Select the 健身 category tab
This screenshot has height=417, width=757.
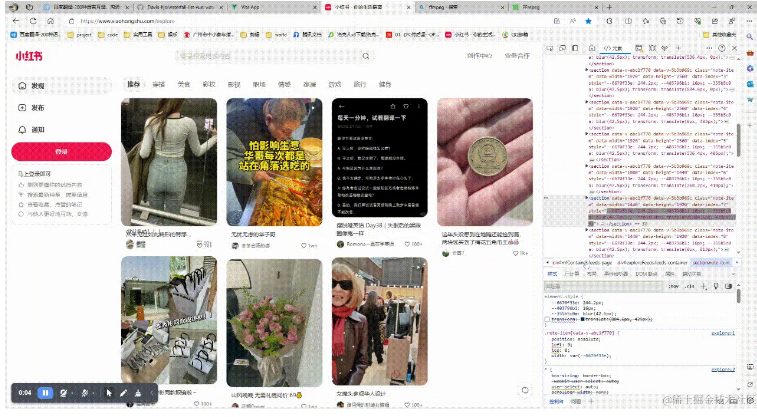tap(385, 84)
